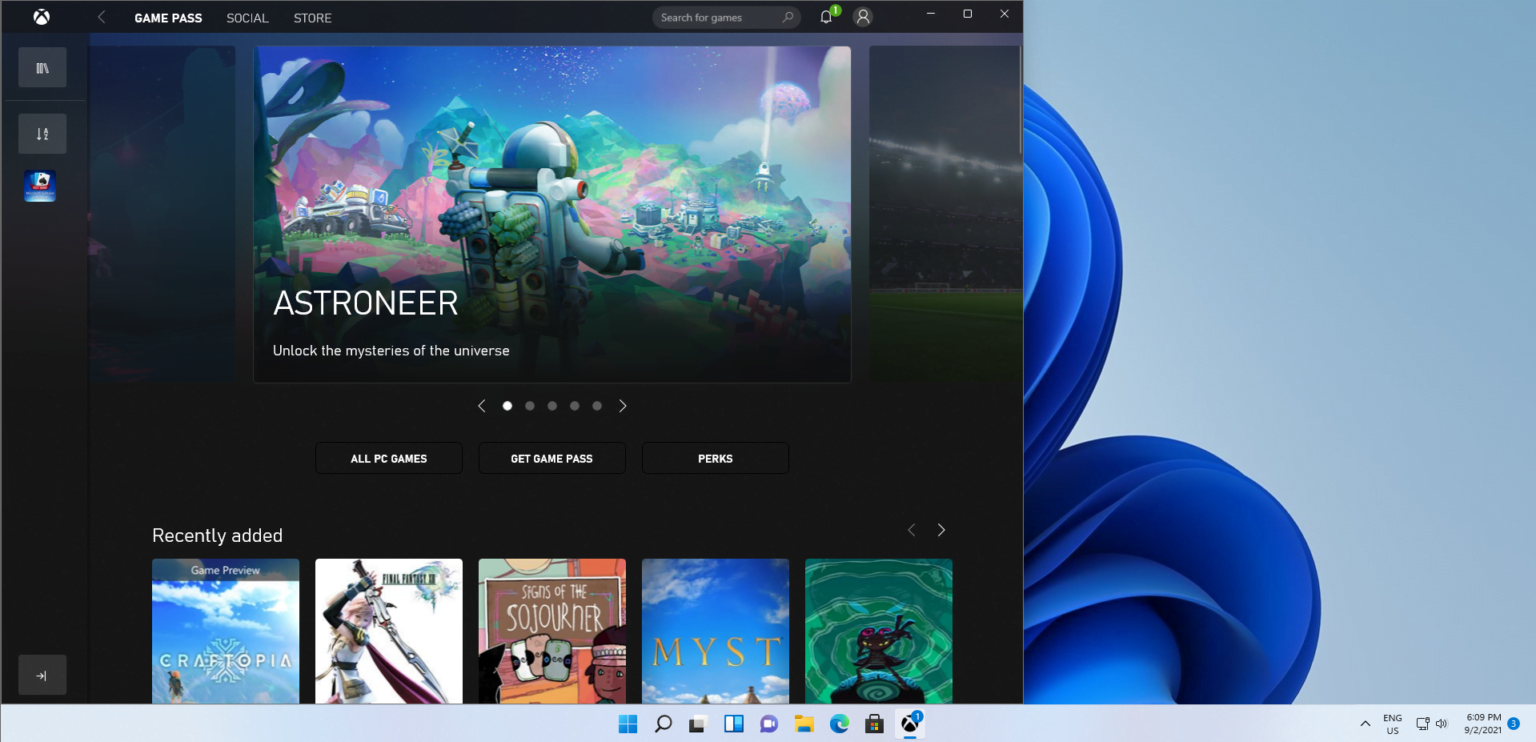Click the back navigation arrow
The height and width of the screenshot is (742, 1536).
100,17
